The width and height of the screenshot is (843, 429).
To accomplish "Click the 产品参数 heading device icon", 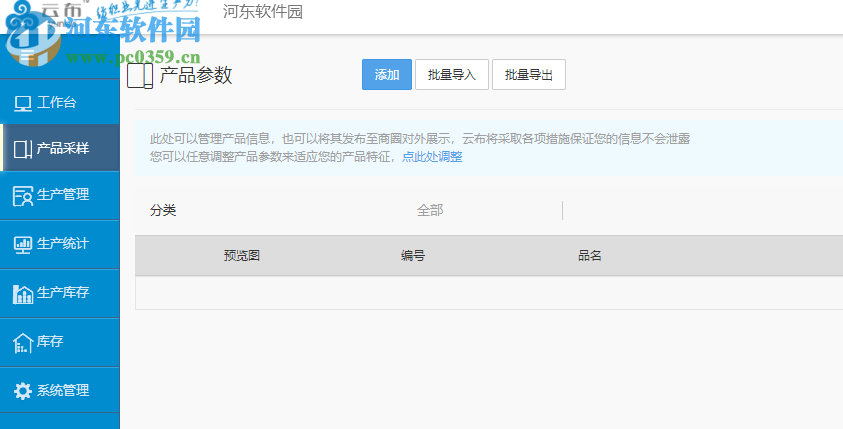I will [x=140, y=76].
